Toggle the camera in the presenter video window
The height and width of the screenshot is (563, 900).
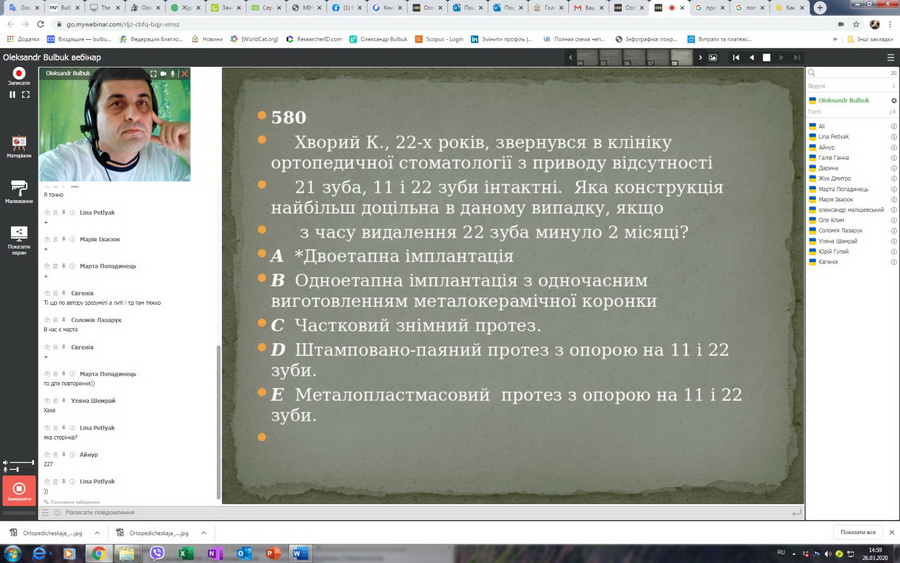pyautogui.click(x=163, y=74)
